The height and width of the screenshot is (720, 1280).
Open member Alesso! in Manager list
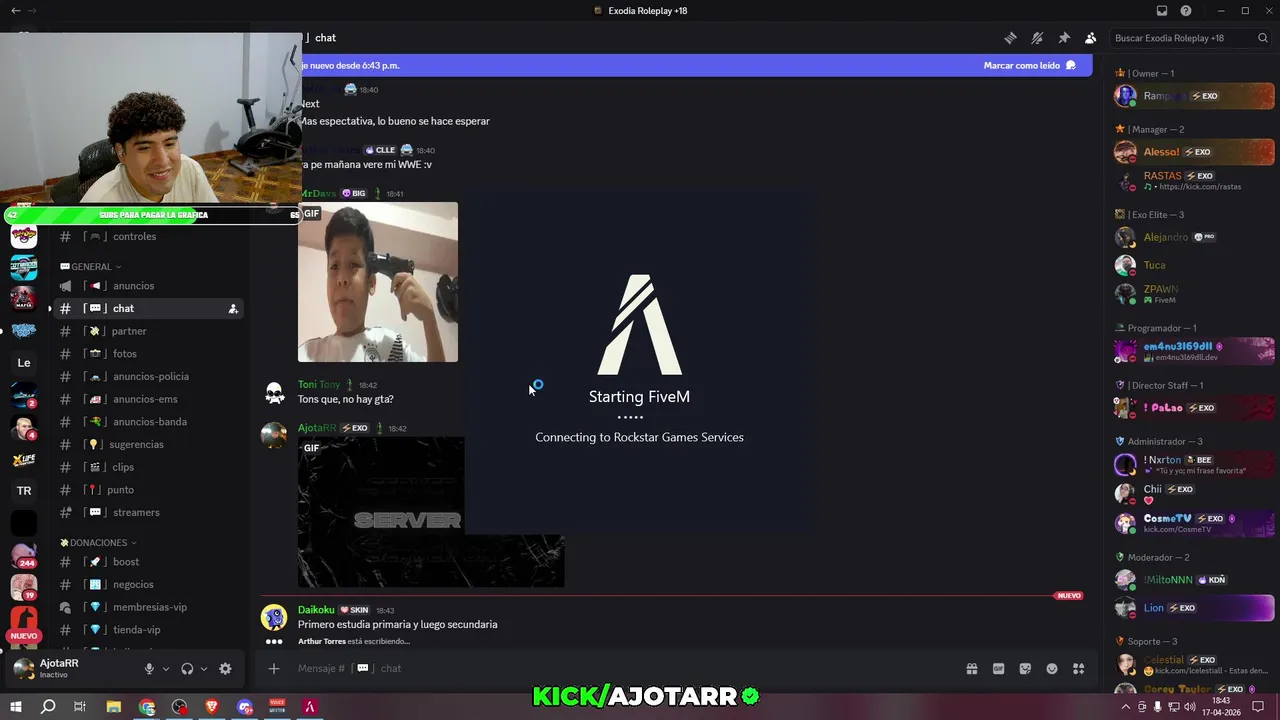click(1194, 152)
